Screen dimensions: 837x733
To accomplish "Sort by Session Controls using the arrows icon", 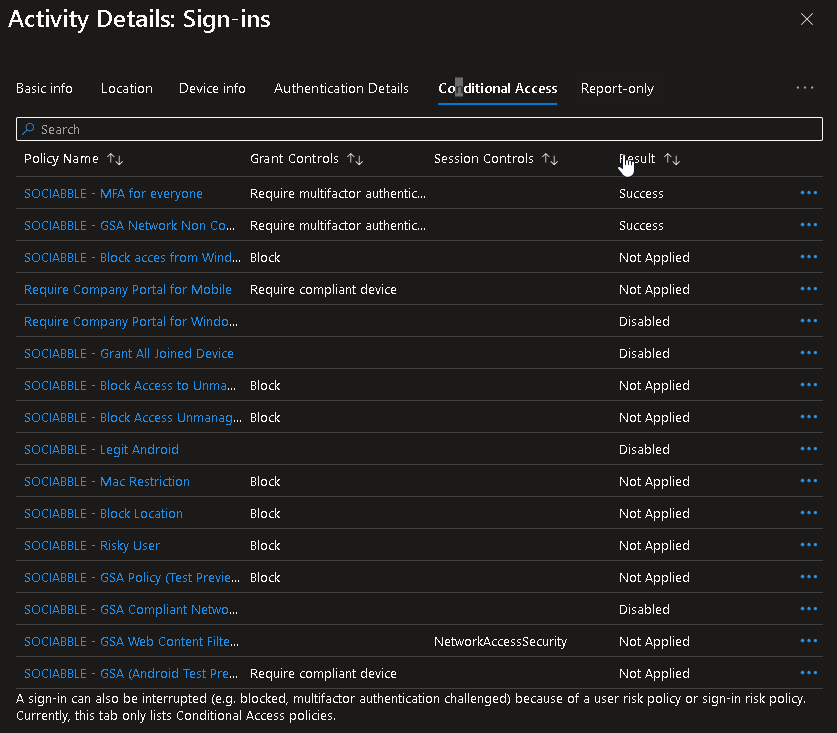I will [550, 159].
